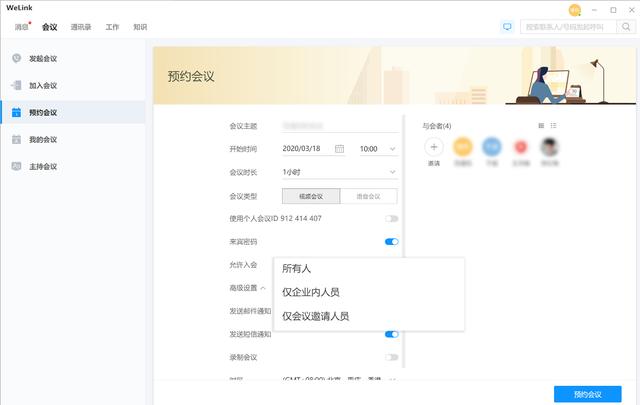Click the host icon next to 主持会议
This screenshot has width=640, height=405.
16,166
